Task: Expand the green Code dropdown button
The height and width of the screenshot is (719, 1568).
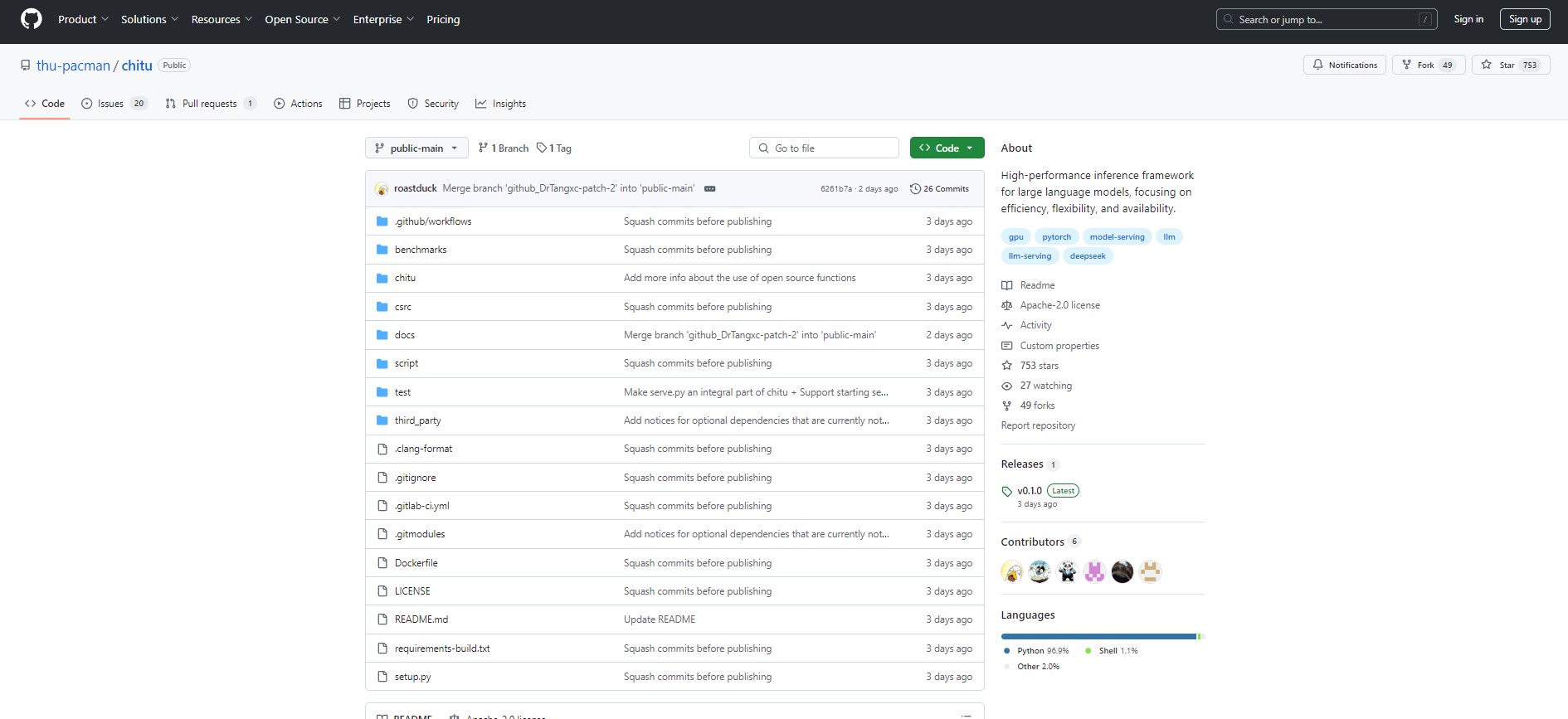Action: click(947, 148)
